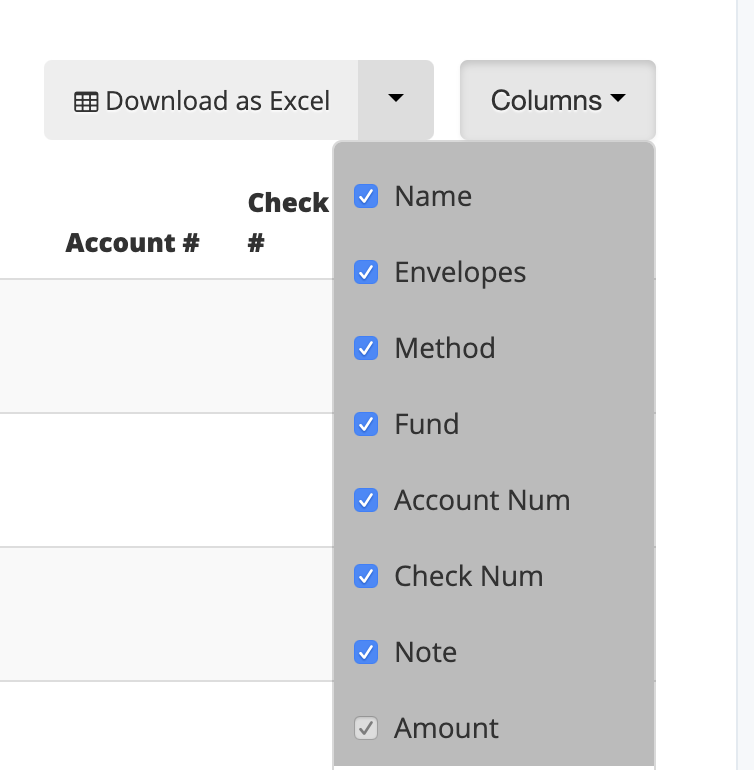Hide the Account Num column checkbox

(366, 500)
